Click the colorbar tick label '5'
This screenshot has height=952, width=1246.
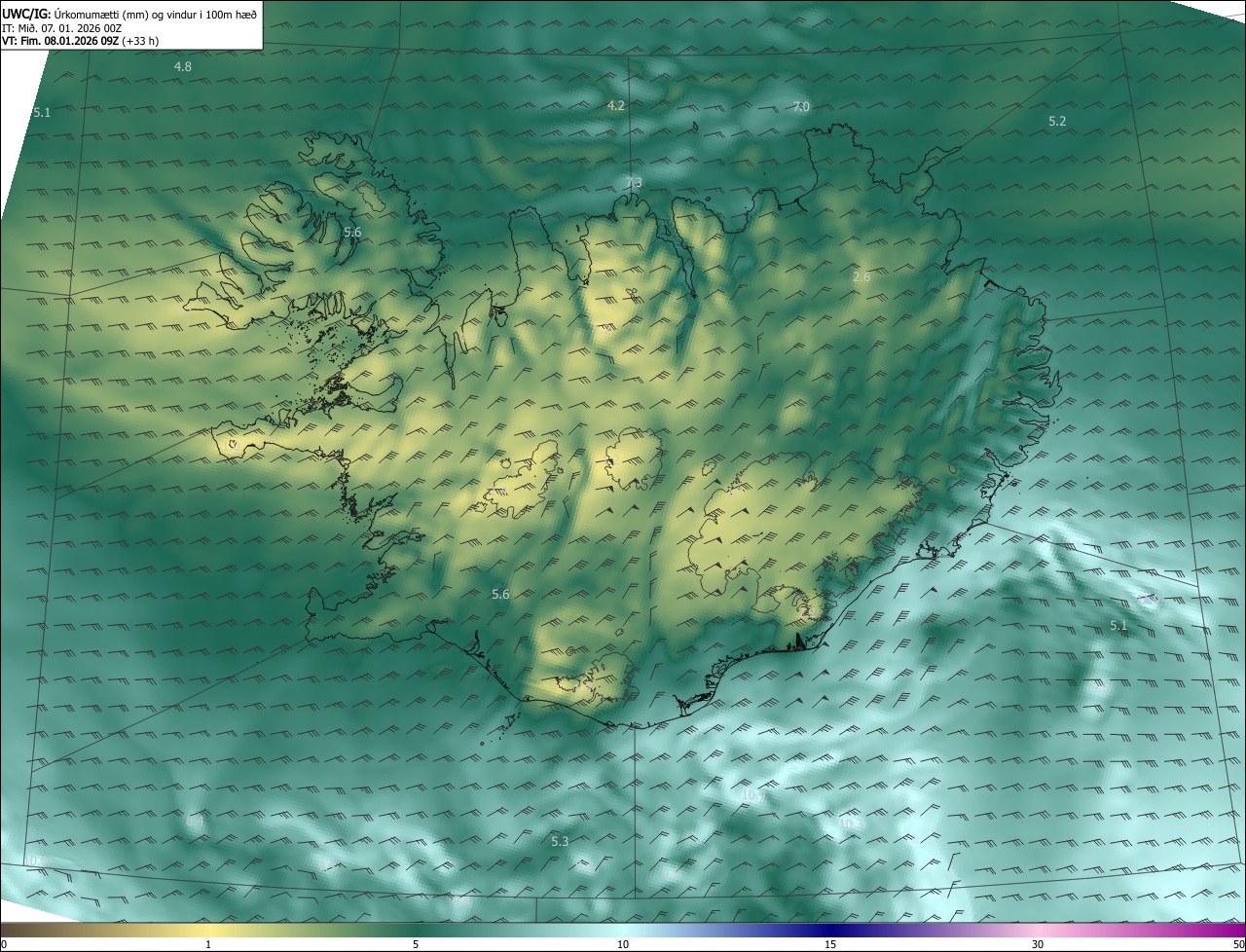coord(416,944)
